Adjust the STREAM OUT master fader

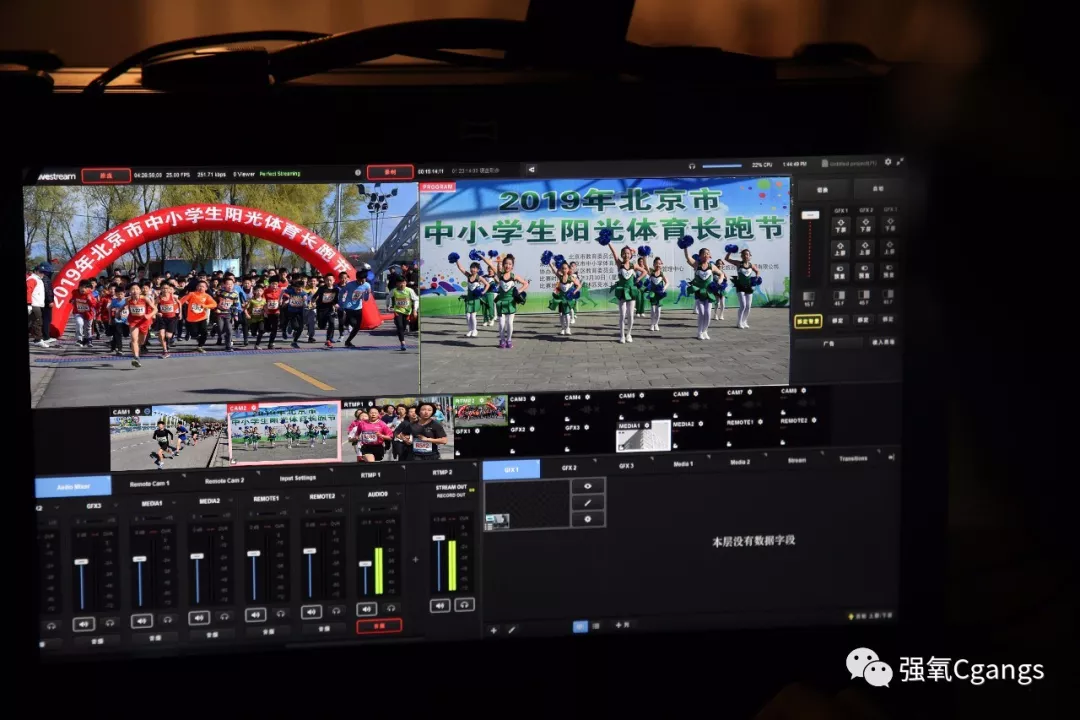pos(439,537)
